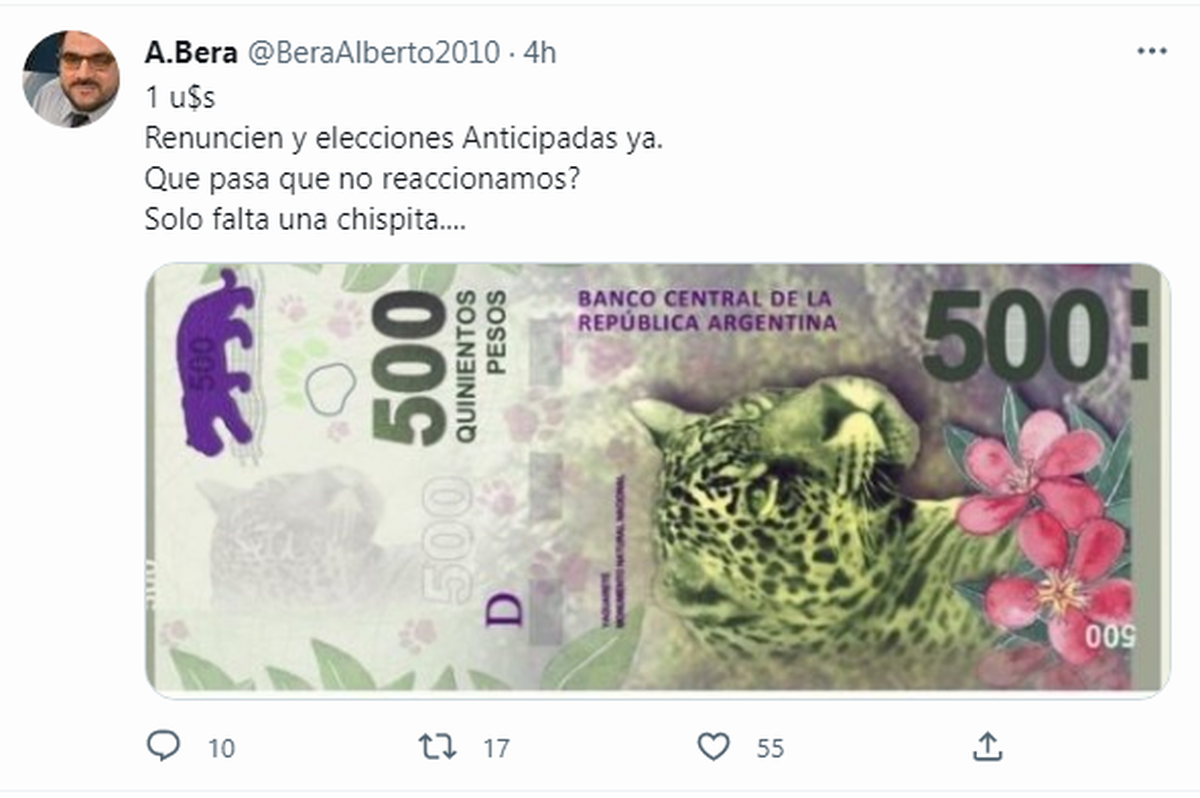Click the reply speech bubble icon
Viewport: 1200px width, 798px height.
pyautogui.click(x=162, y=745)
